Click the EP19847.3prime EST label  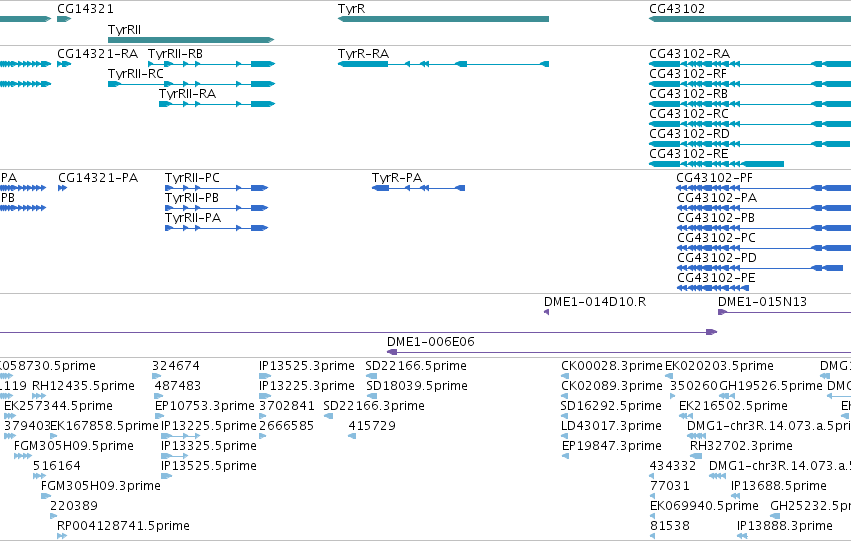tap(612, 447)
